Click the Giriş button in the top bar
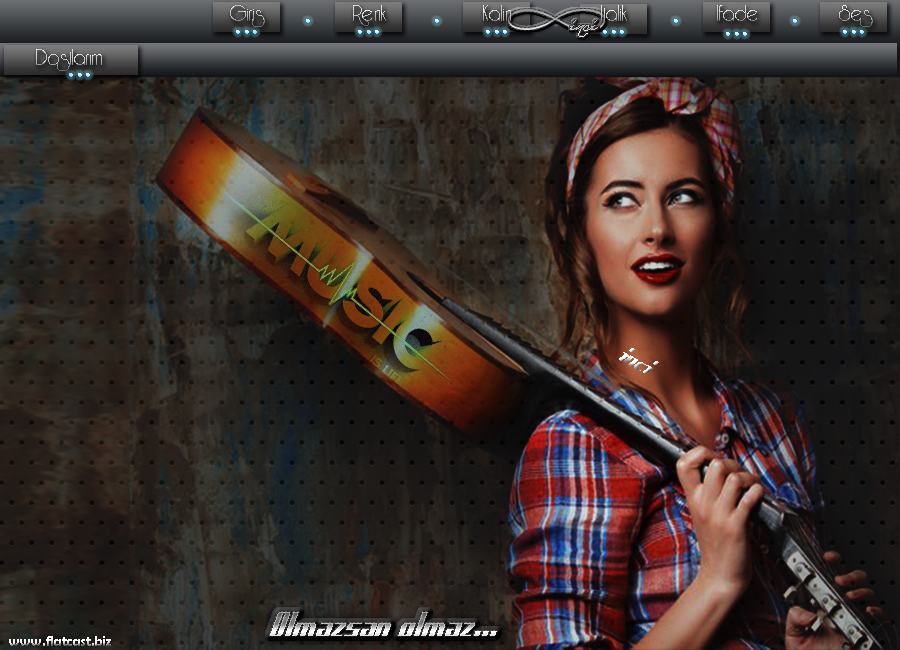The image size is (900, 650). pos(246,18)
